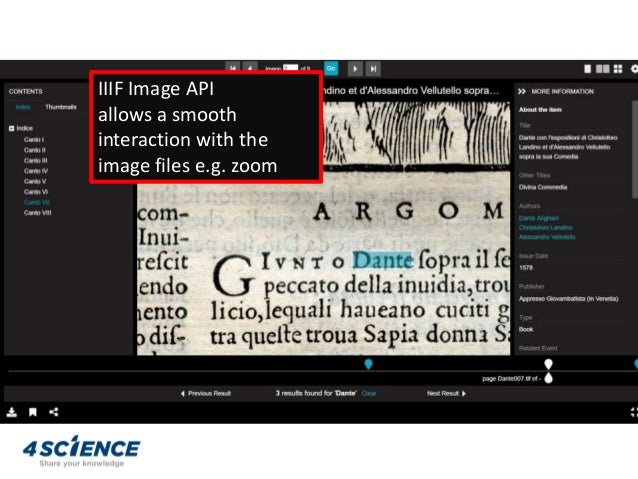This screenshot has width=638, height=479.
Task: Click the white marker on the search timeline
Action: (548, 364)
